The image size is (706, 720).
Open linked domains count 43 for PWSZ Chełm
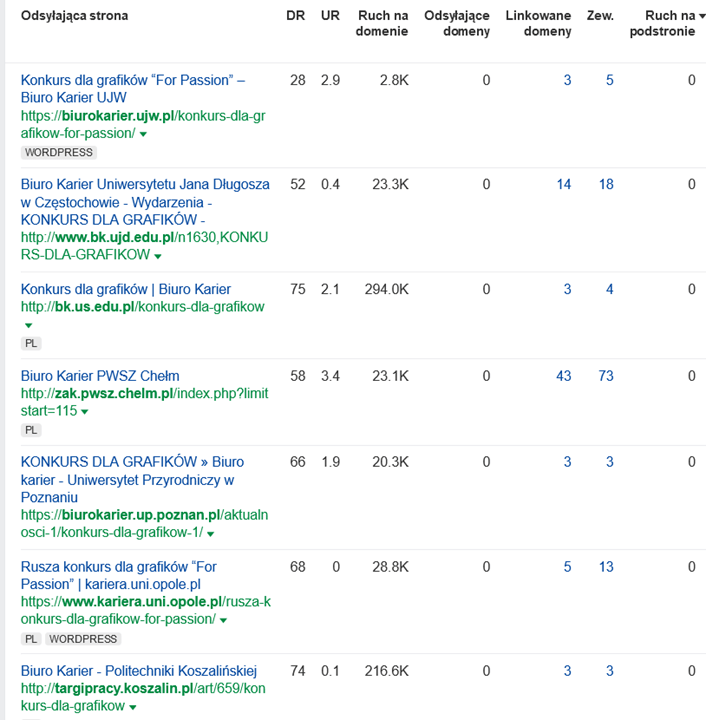click(x=563, y=376)
